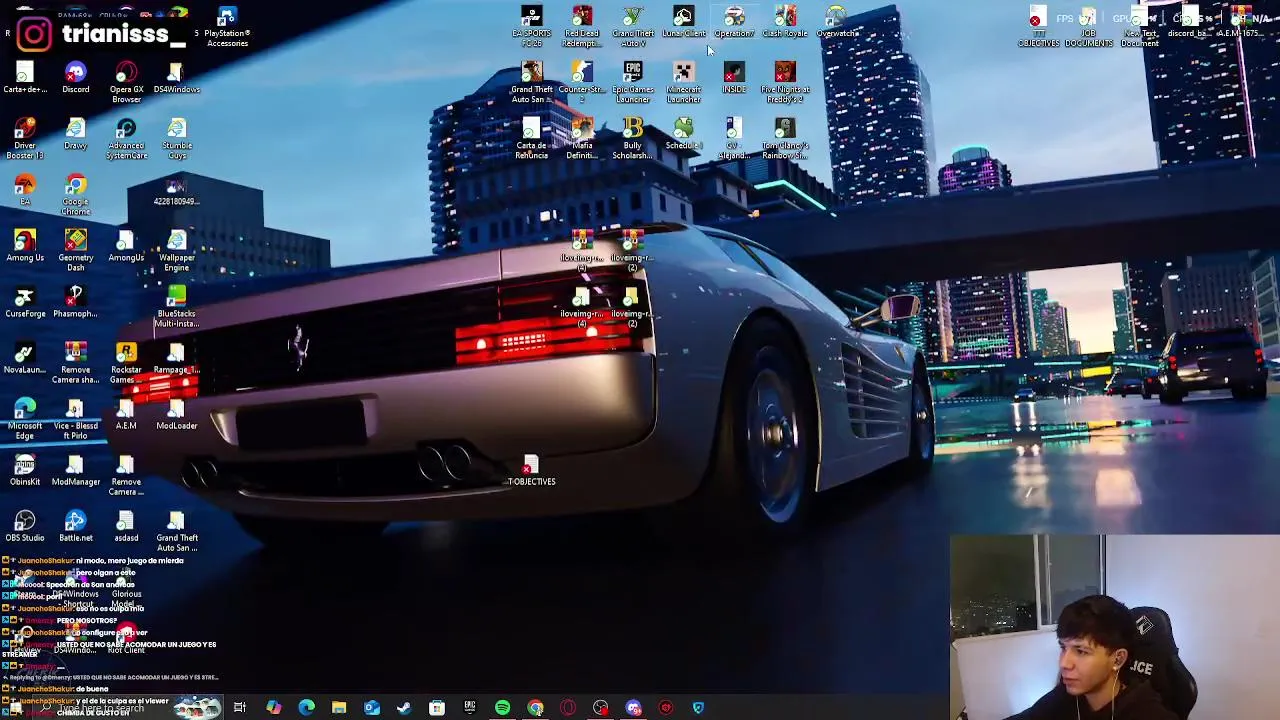Open Epic Games from the taskbar

pyautogui.click(x=470, y=708)
